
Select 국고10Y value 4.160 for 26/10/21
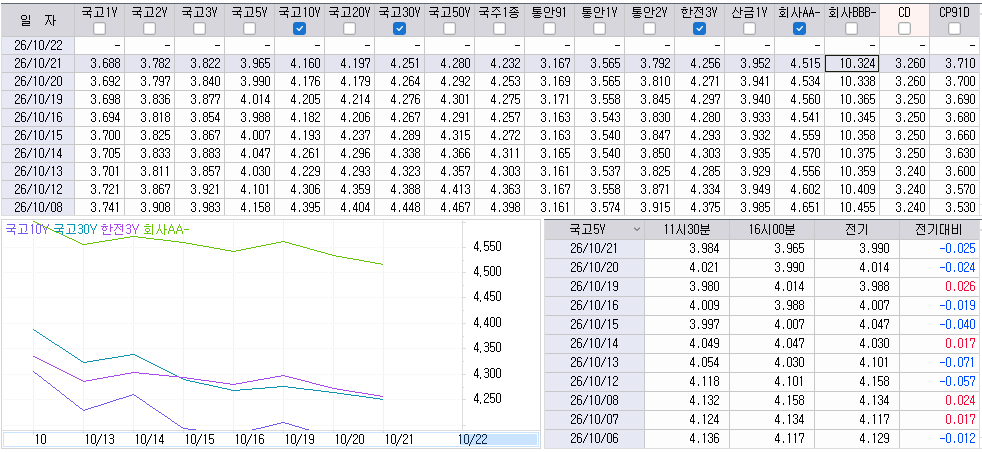(x=299, y=63)
